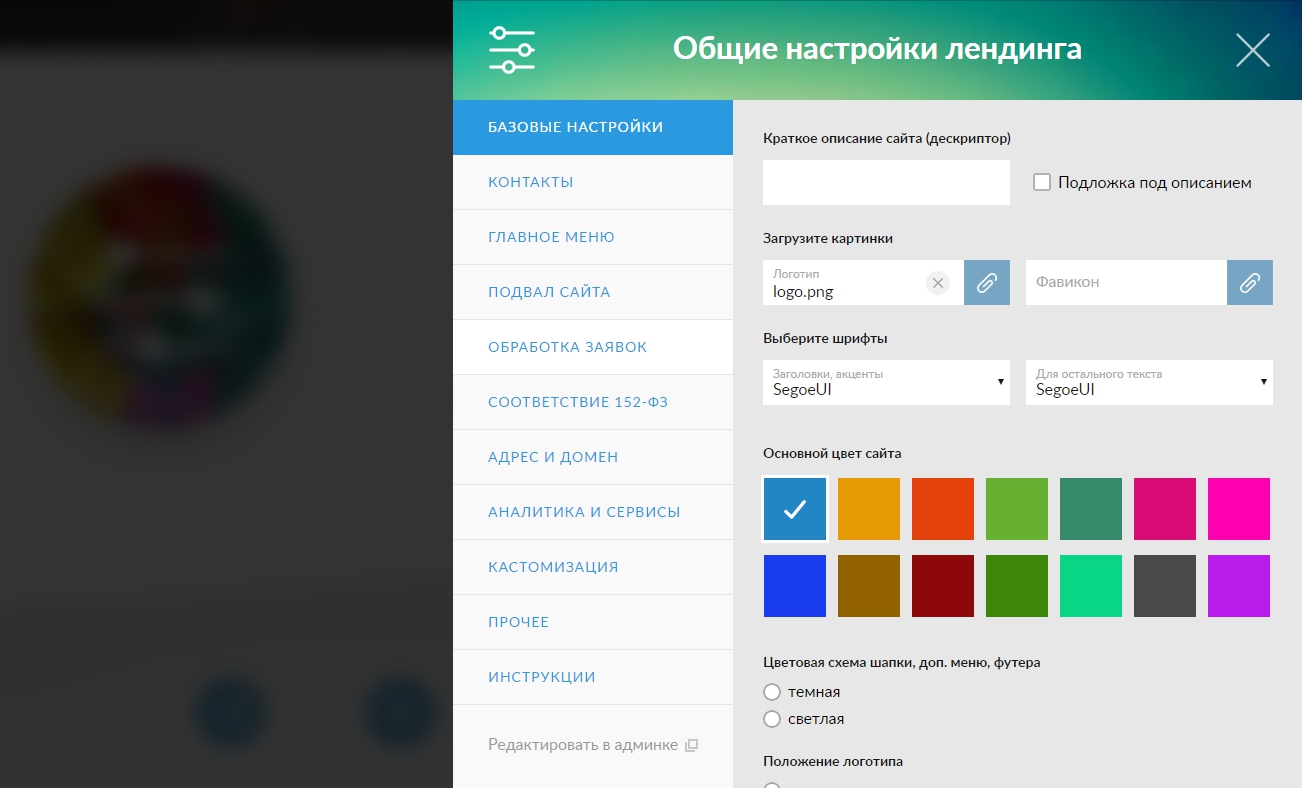
Task: Select the dark gray color swatch
Action: coord(1164,586)
